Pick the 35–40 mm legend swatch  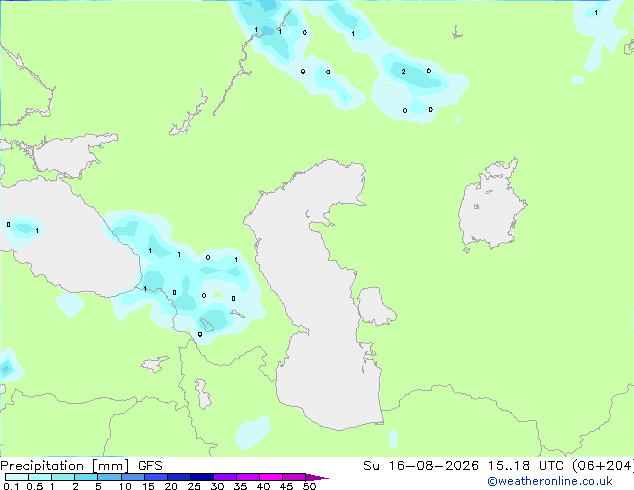247,477
